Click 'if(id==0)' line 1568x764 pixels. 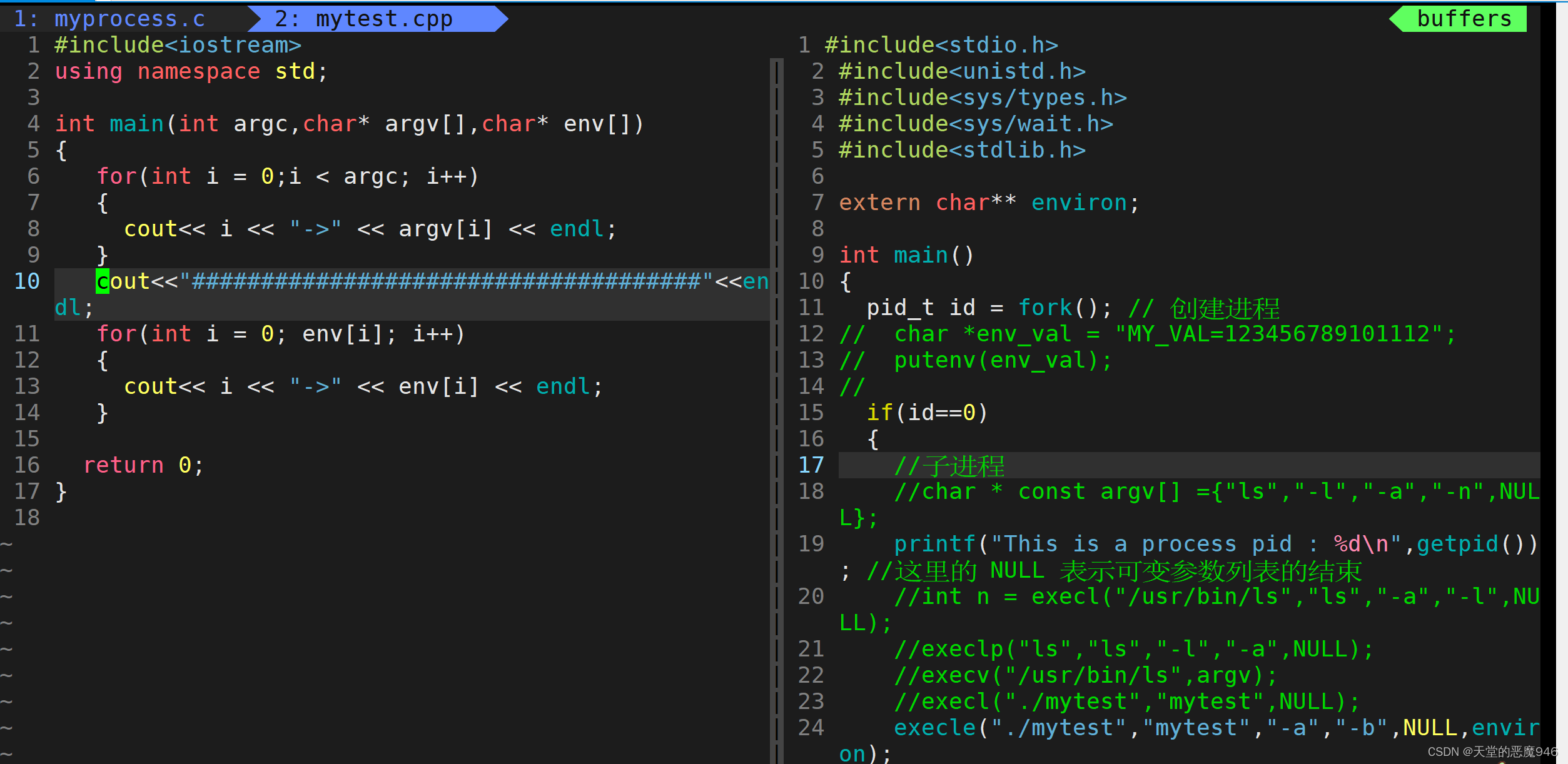tap(928, 413)
